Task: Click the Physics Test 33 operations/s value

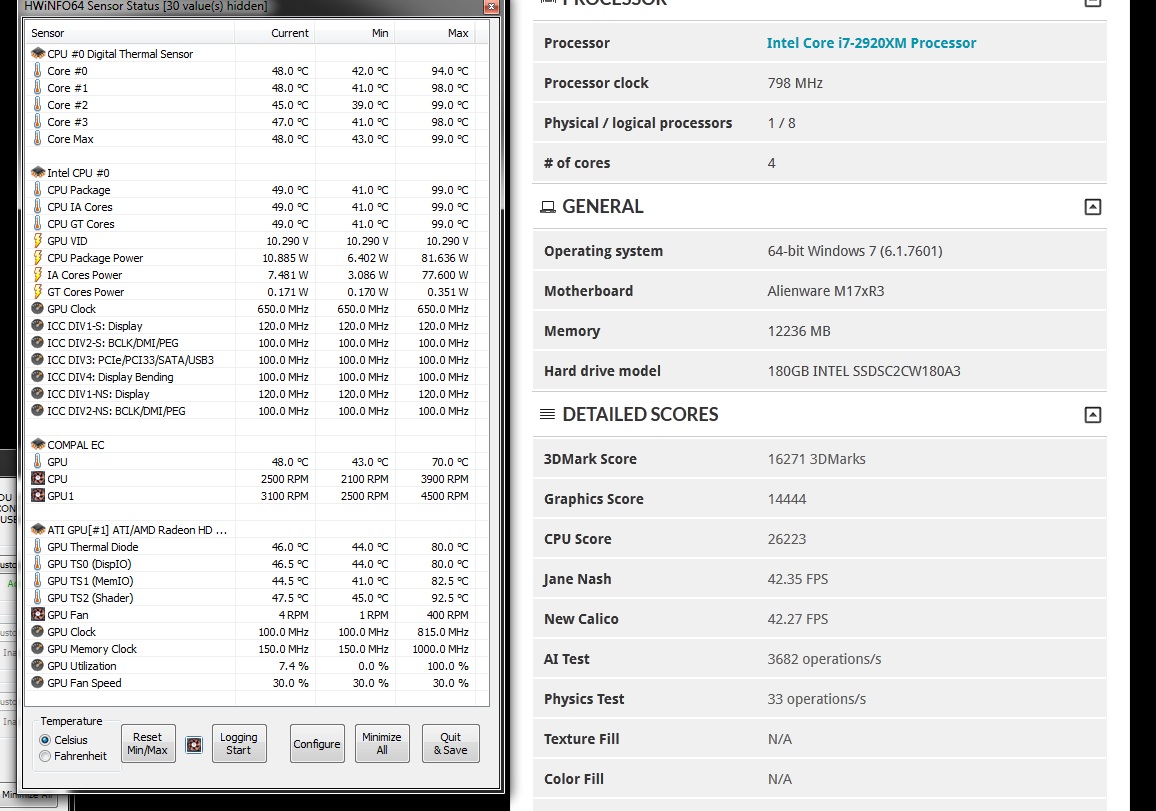Action: pos(816,699)
